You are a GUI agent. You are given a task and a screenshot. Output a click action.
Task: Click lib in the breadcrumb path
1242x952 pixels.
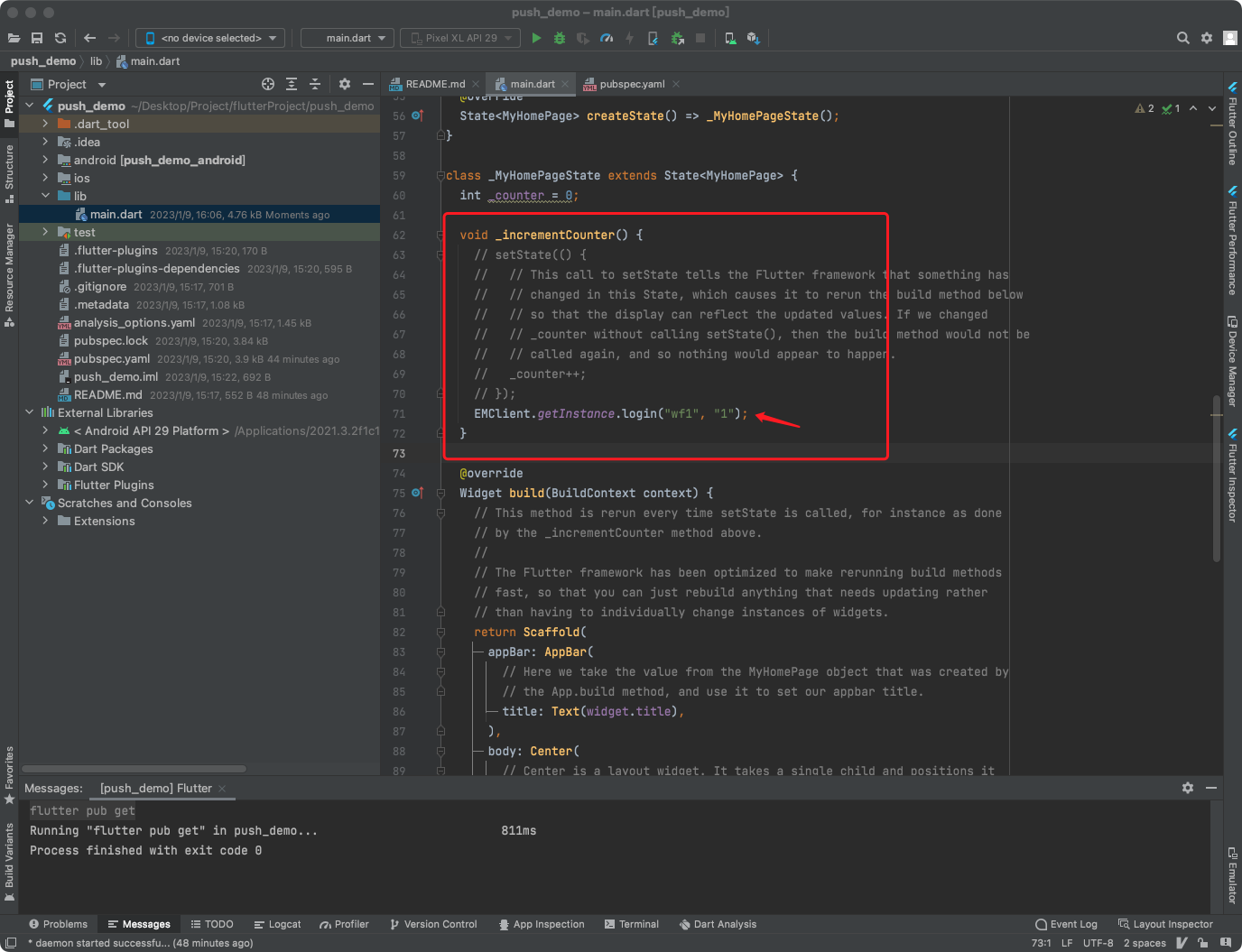[x=96, y=61]
